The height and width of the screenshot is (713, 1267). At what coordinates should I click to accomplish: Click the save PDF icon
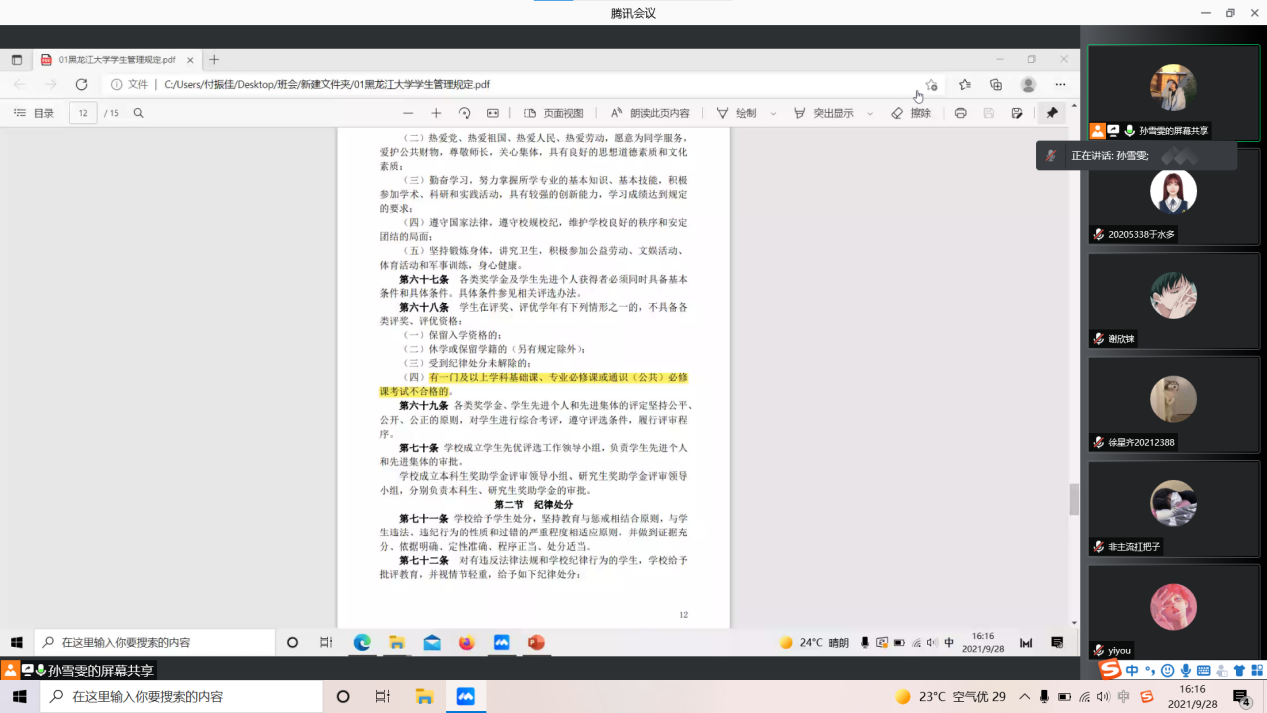click(988, 113)
